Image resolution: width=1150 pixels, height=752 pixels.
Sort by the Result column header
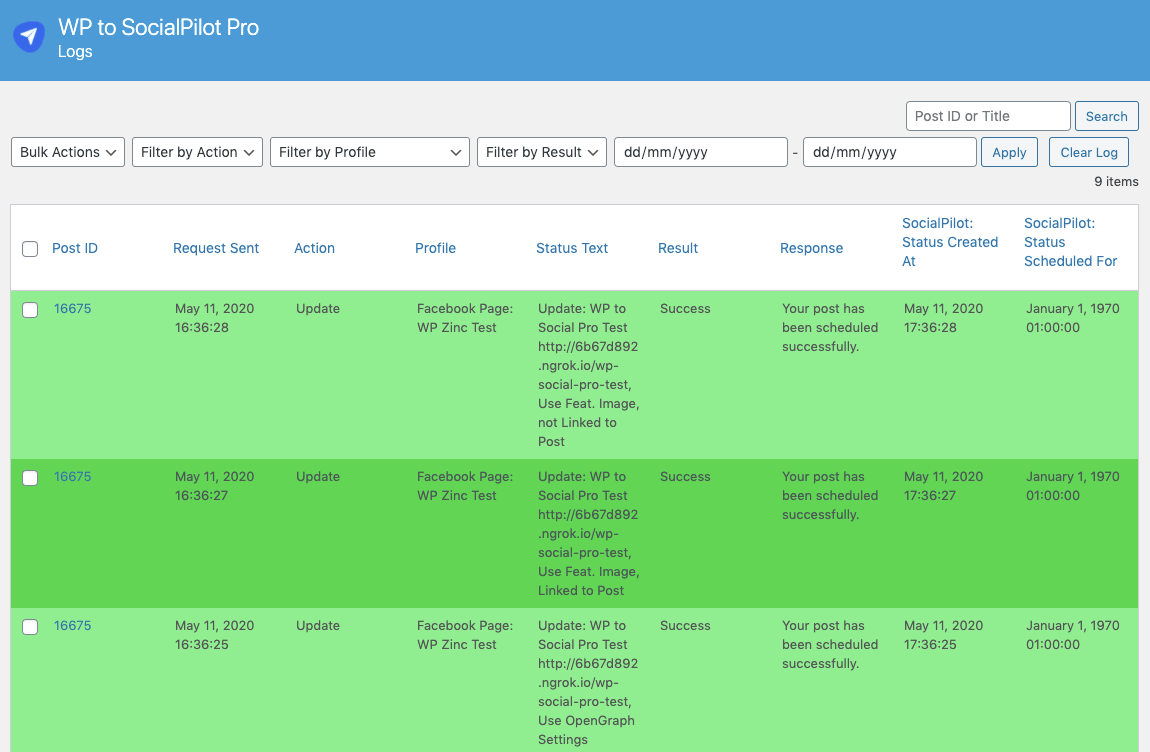[678, 248]
